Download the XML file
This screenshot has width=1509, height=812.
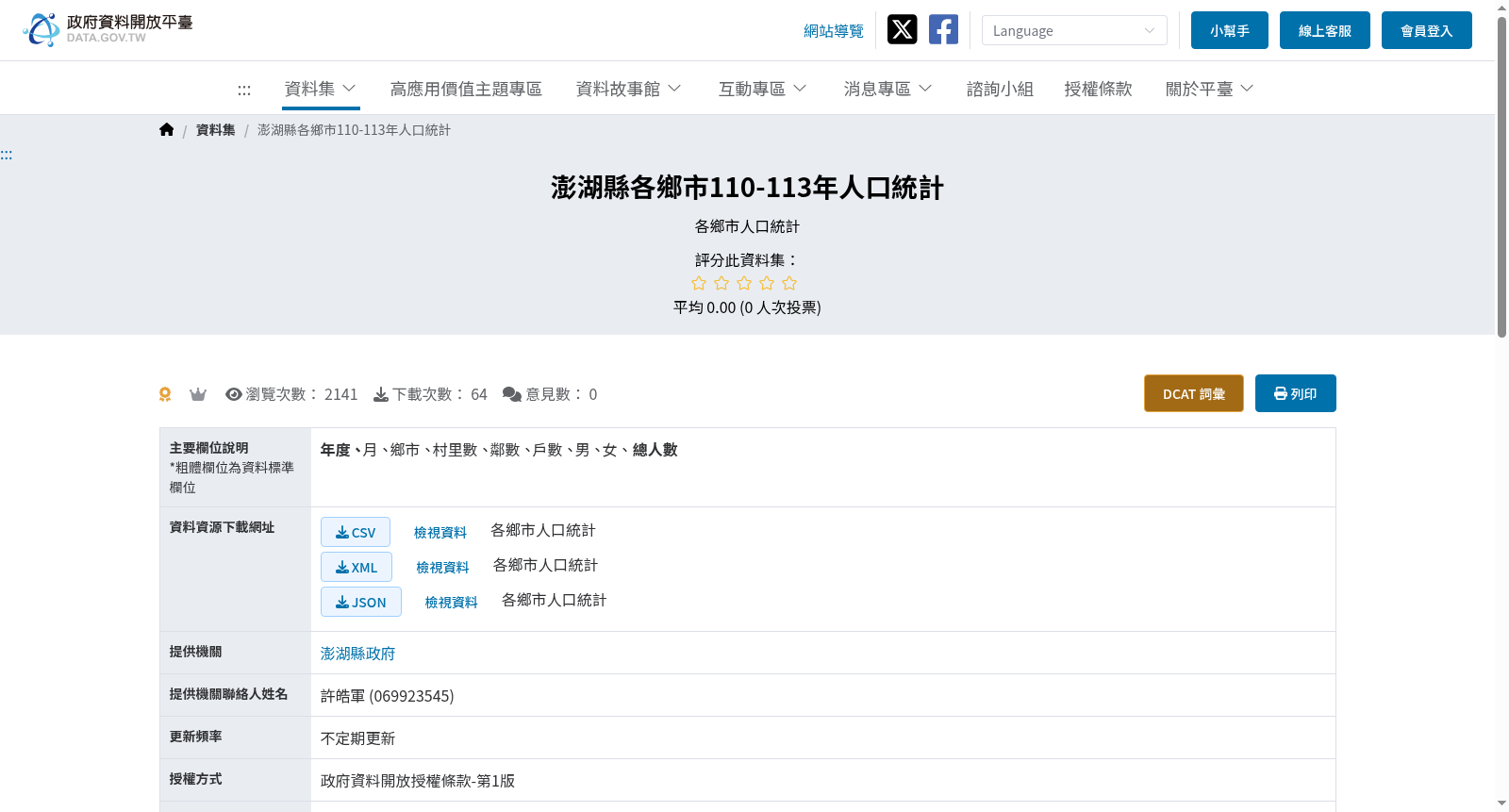tap(357, 567)
